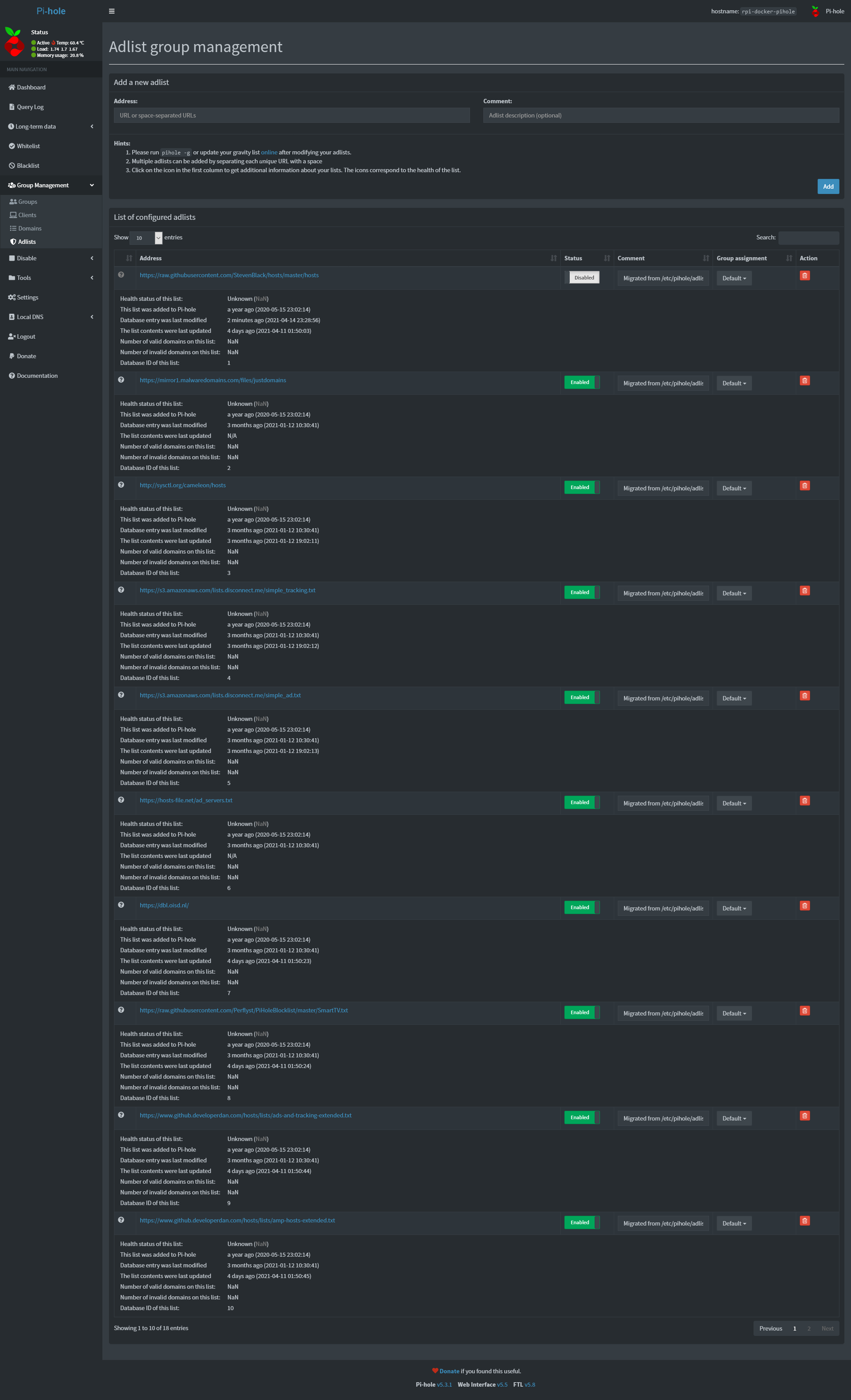Image resolution: width=851 pixels, height=1400 pixels.
Task: Delete the StevenBlack hosts adlist
Action: (x=804, y=275)
